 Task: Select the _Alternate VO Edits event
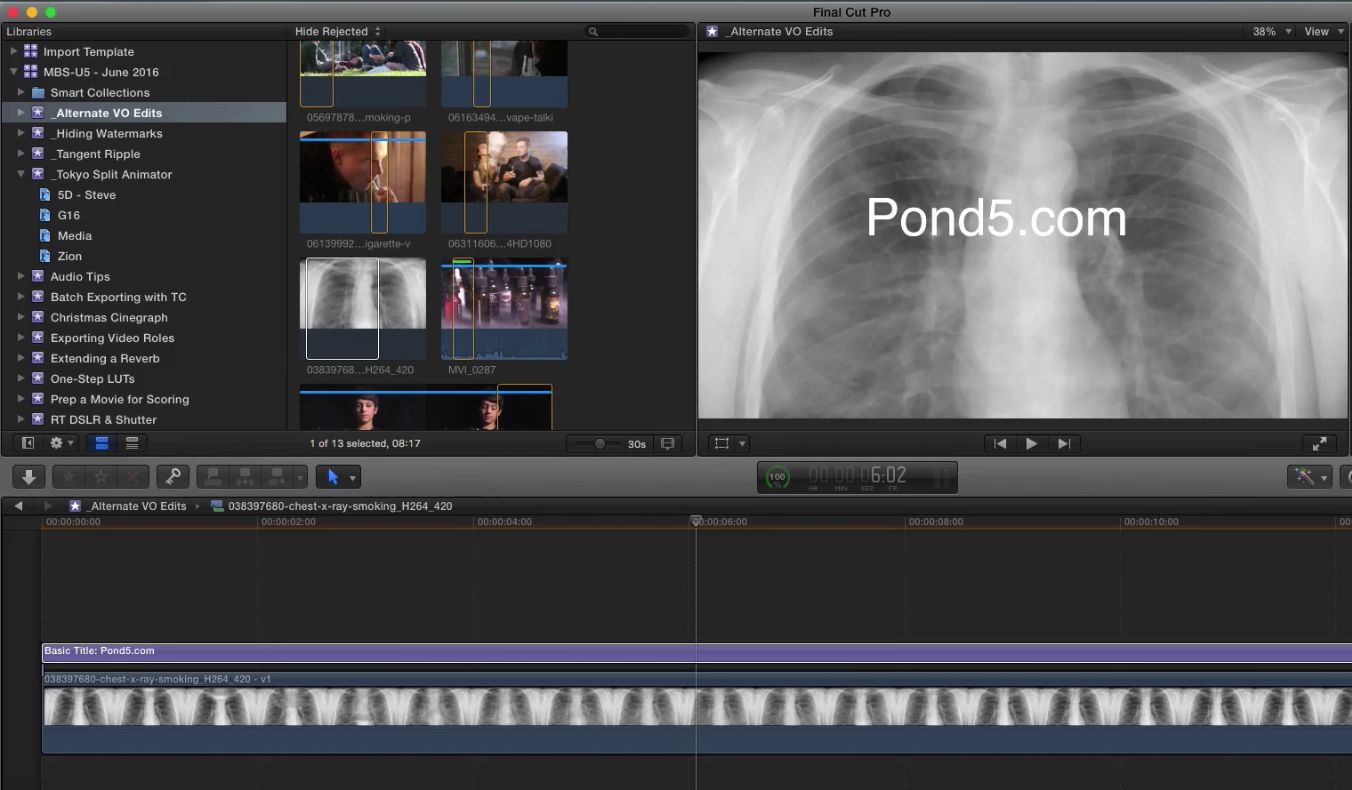pos(143,113)
